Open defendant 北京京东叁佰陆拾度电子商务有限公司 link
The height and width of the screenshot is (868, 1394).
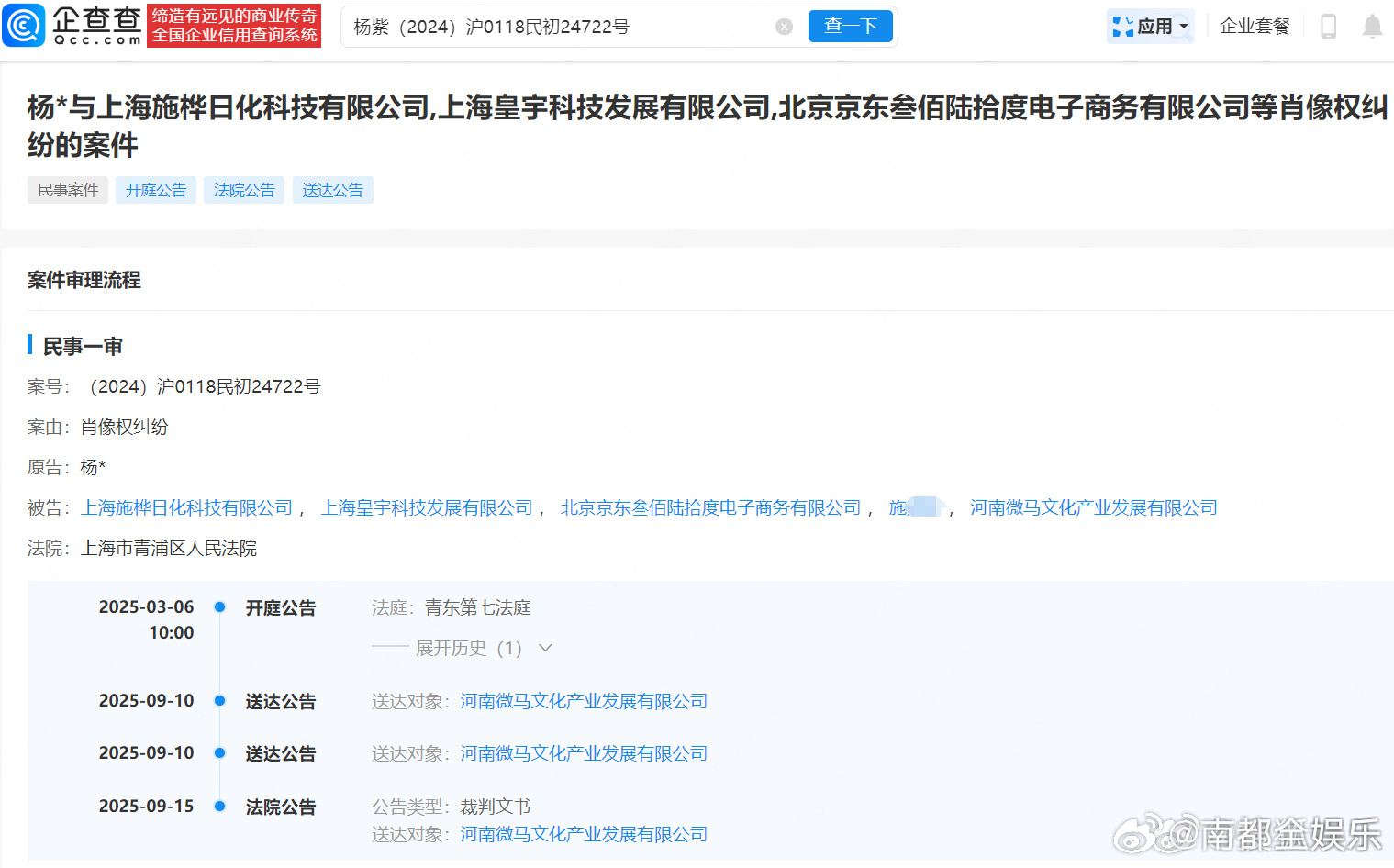tap(711, 507)
